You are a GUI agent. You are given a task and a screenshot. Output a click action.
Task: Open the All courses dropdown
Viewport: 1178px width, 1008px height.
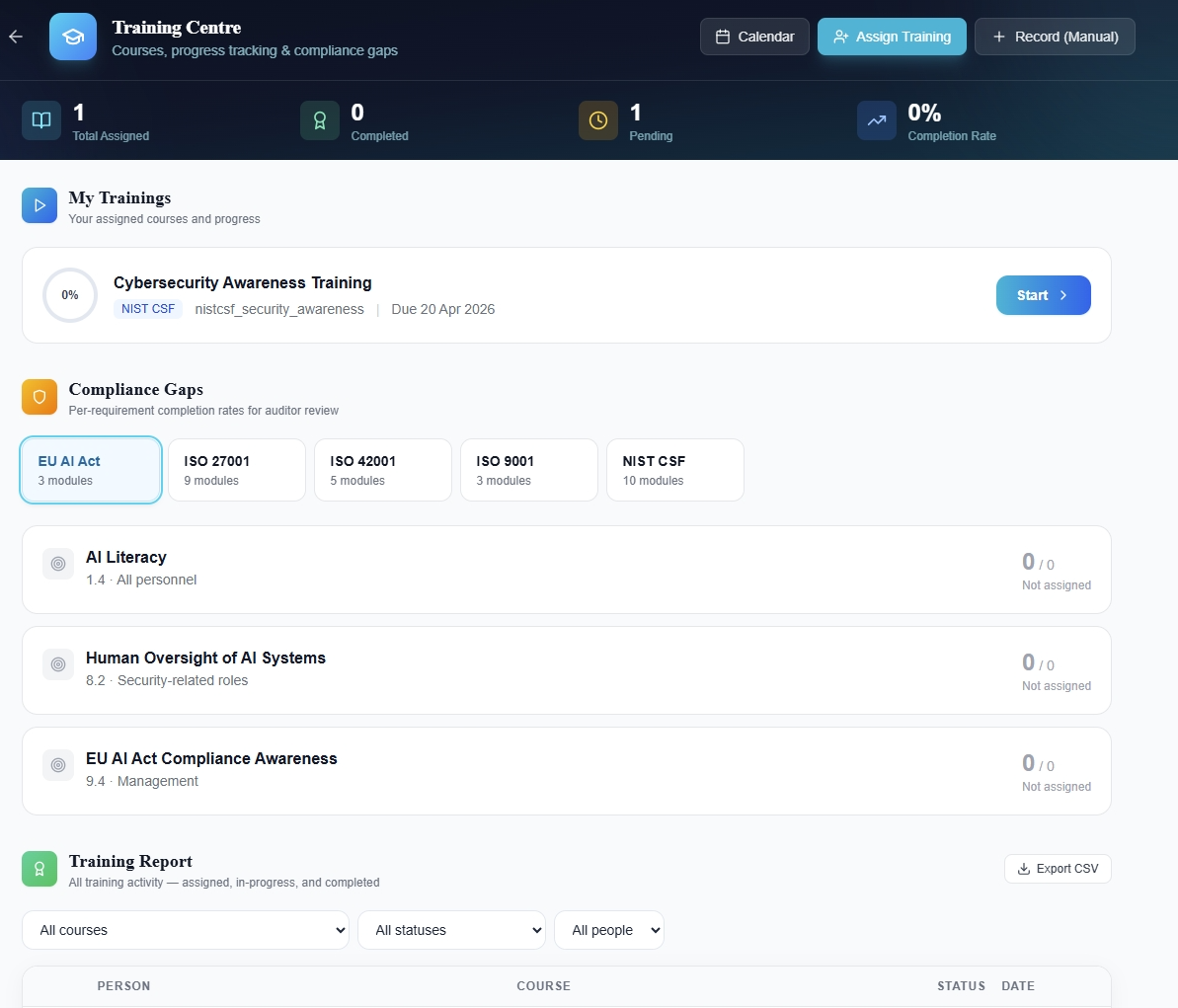(x=185, y=929)
